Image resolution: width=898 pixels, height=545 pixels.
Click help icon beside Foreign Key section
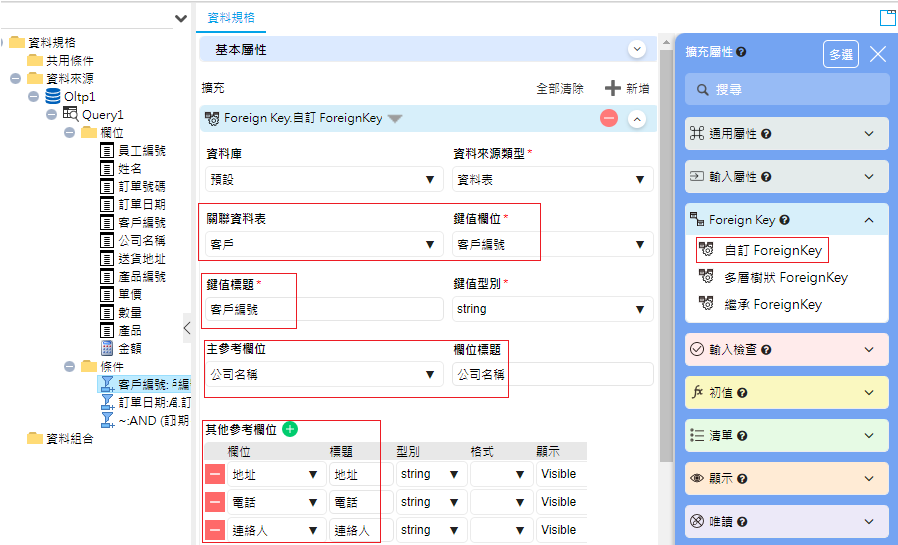click(x=785, y=220)
